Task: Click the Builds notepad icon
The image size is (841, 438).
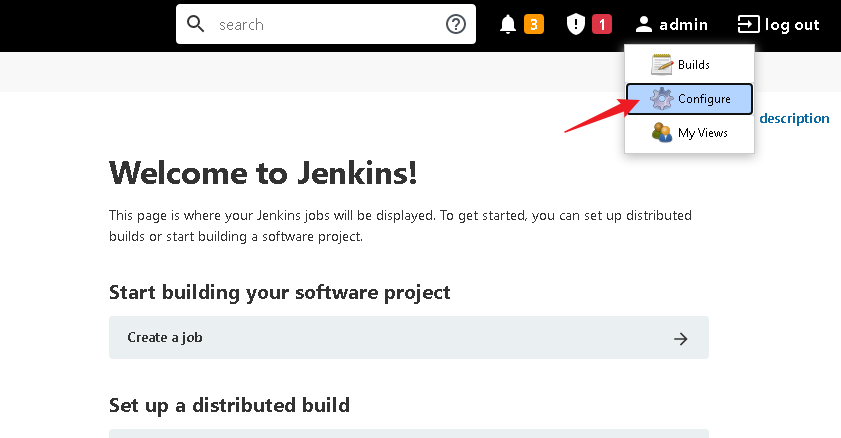Action: (662, 64)
